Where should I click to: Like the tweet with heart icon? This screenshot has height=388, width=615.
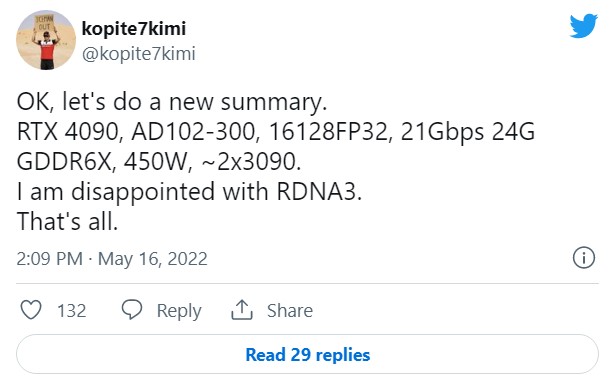click(31, 310)
